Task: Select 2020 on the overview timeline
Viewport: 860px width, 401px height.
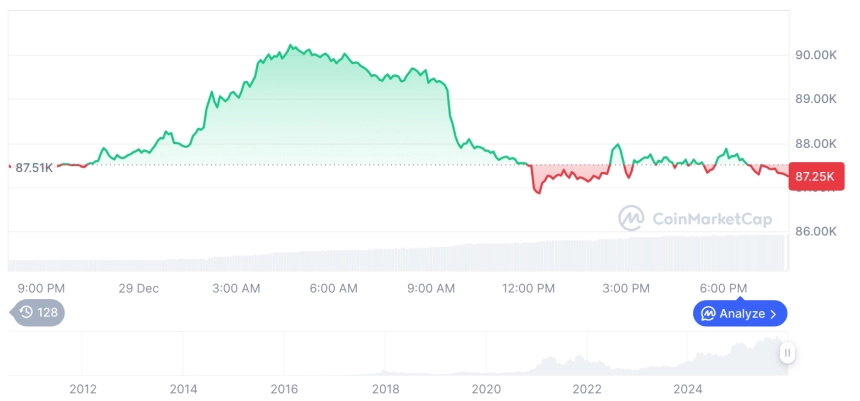Action: 485,388
